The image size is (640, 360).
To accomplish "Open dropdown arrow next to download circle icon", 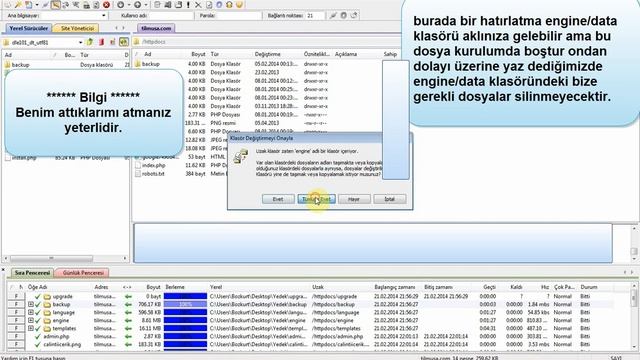I will coord(129,5).
